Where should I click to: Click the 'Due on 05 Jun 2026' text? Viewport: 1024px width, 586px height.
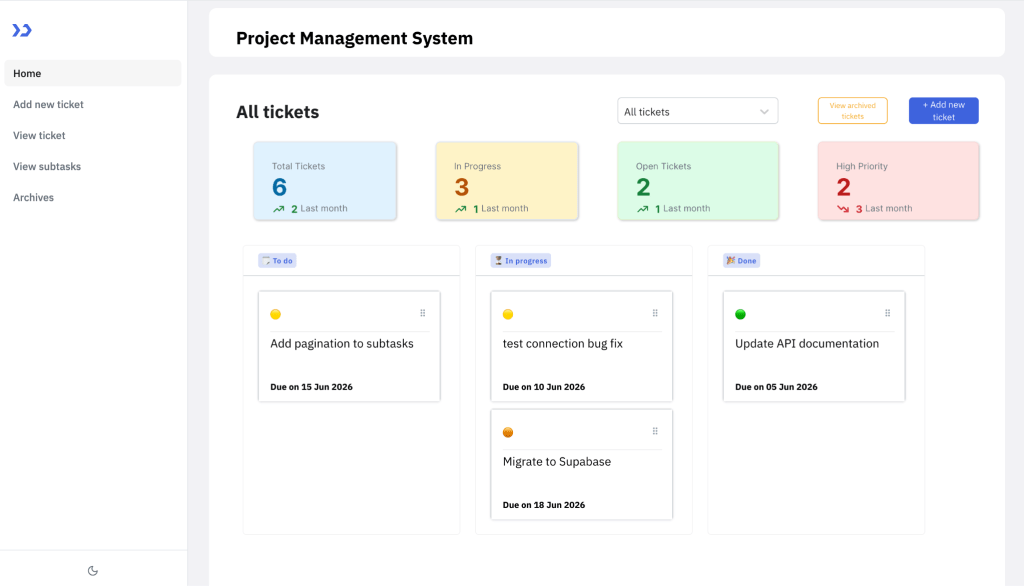[x=776, y=387]
